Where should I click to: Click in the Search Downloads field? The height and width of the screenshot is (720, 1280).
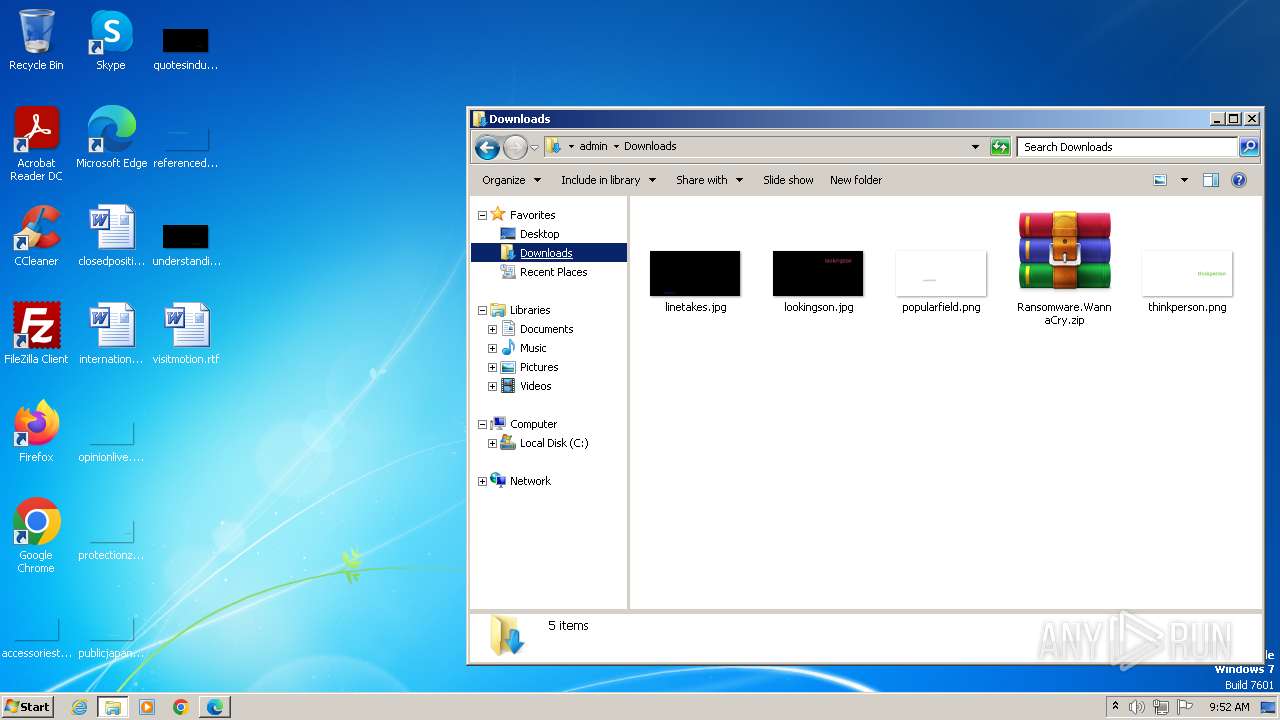point(1127,147)
